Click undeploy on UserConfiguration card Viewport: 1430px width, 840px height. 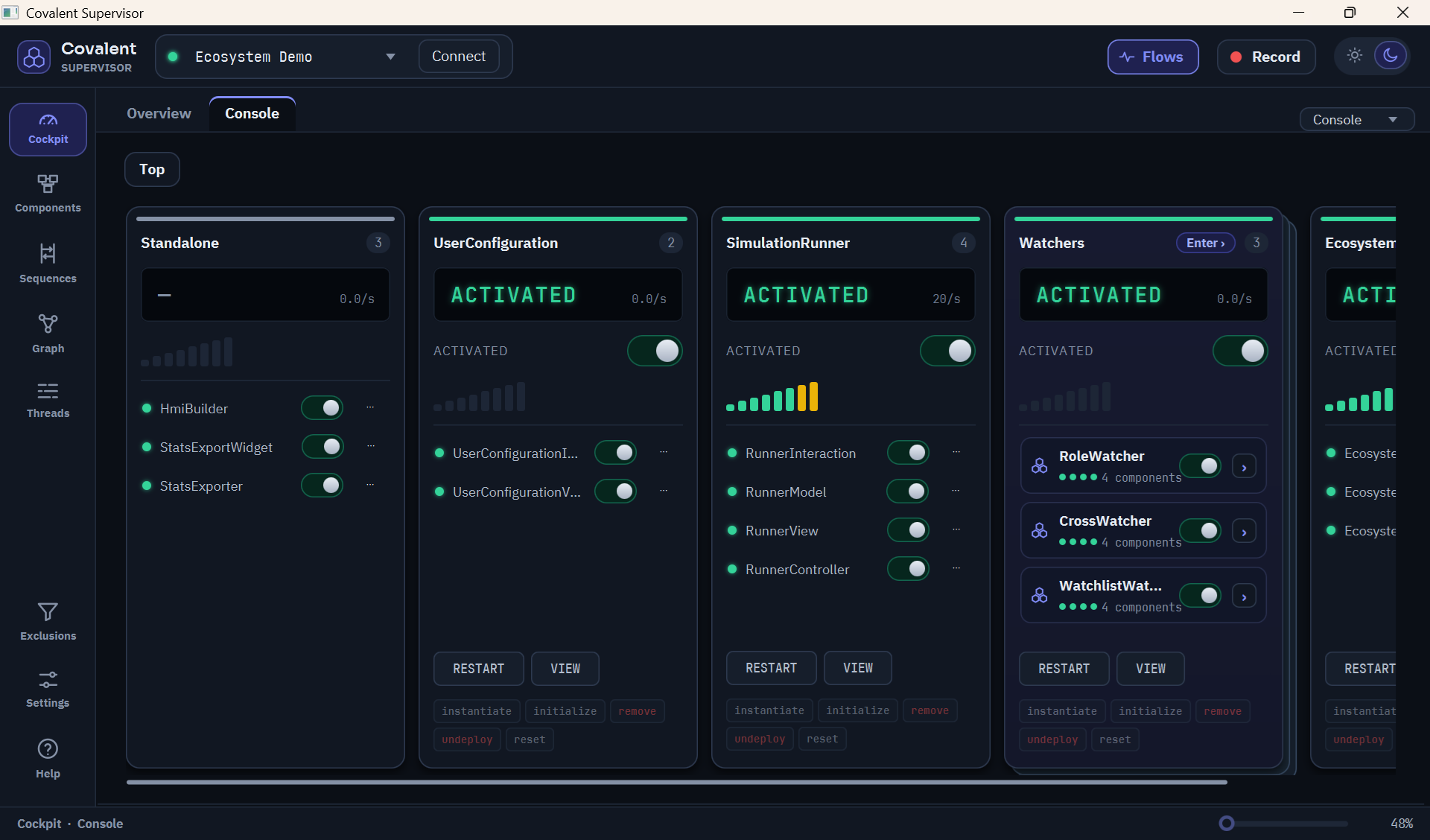(467, 739)
